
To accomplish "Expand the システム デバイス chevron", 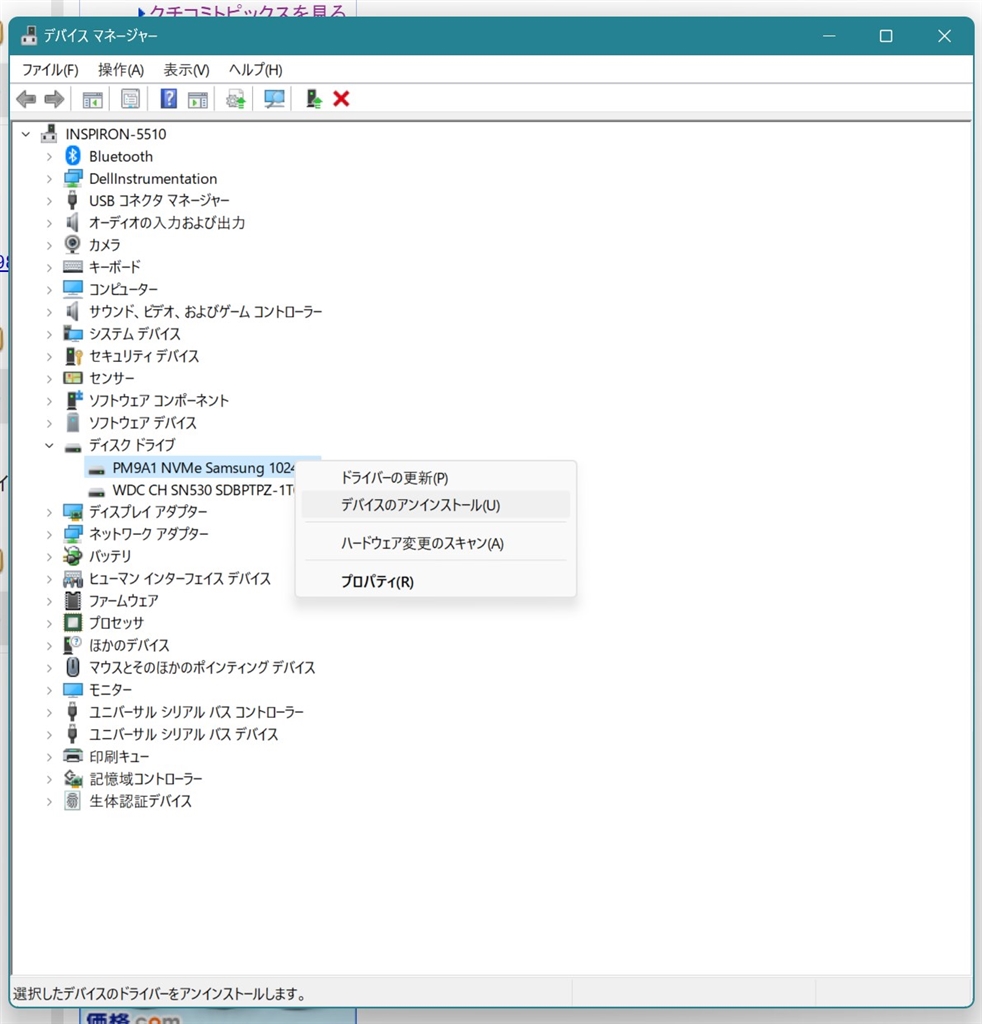I will click(49, 334).
